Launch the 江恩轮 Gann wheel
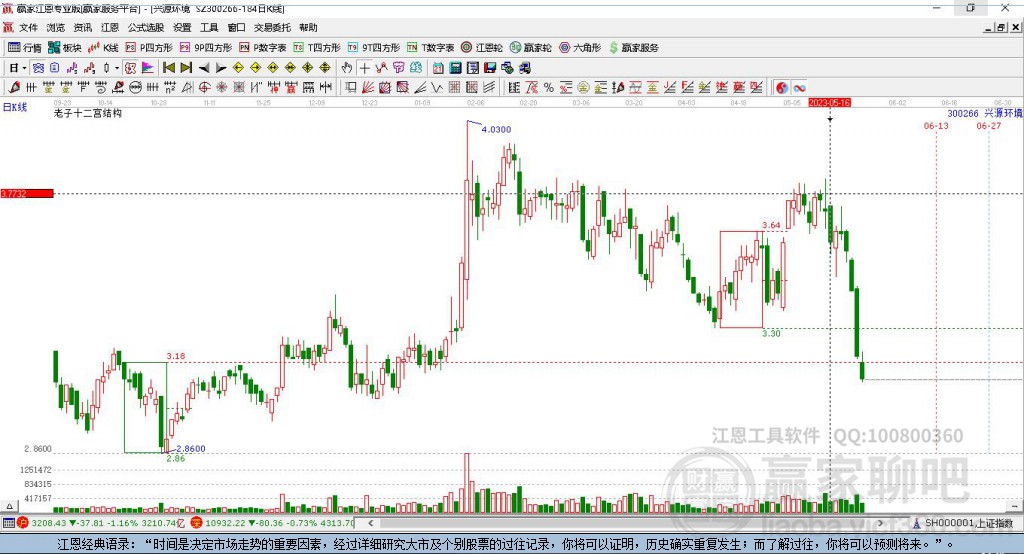 coord(482,48)
